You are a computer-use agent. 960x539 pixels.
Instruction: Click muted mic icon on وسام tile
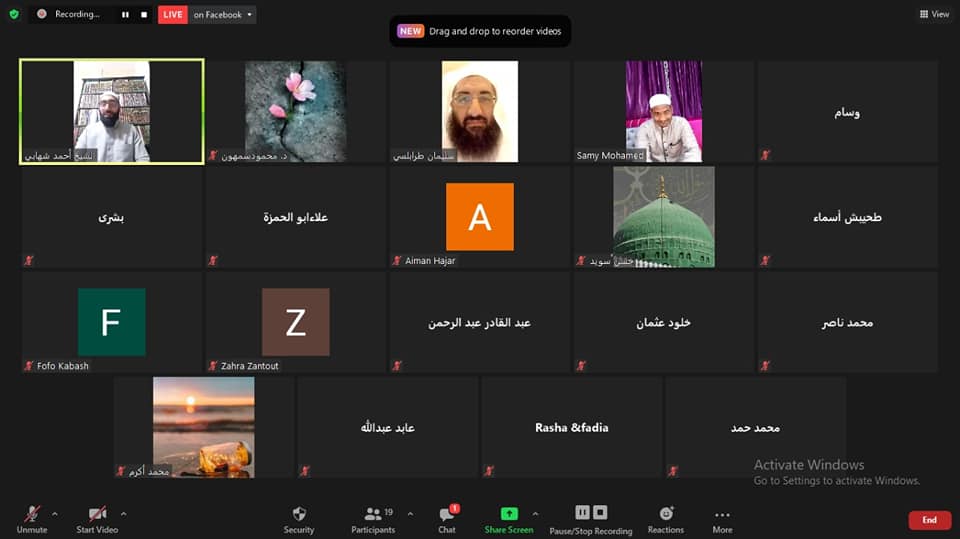(x=765, y=155)
